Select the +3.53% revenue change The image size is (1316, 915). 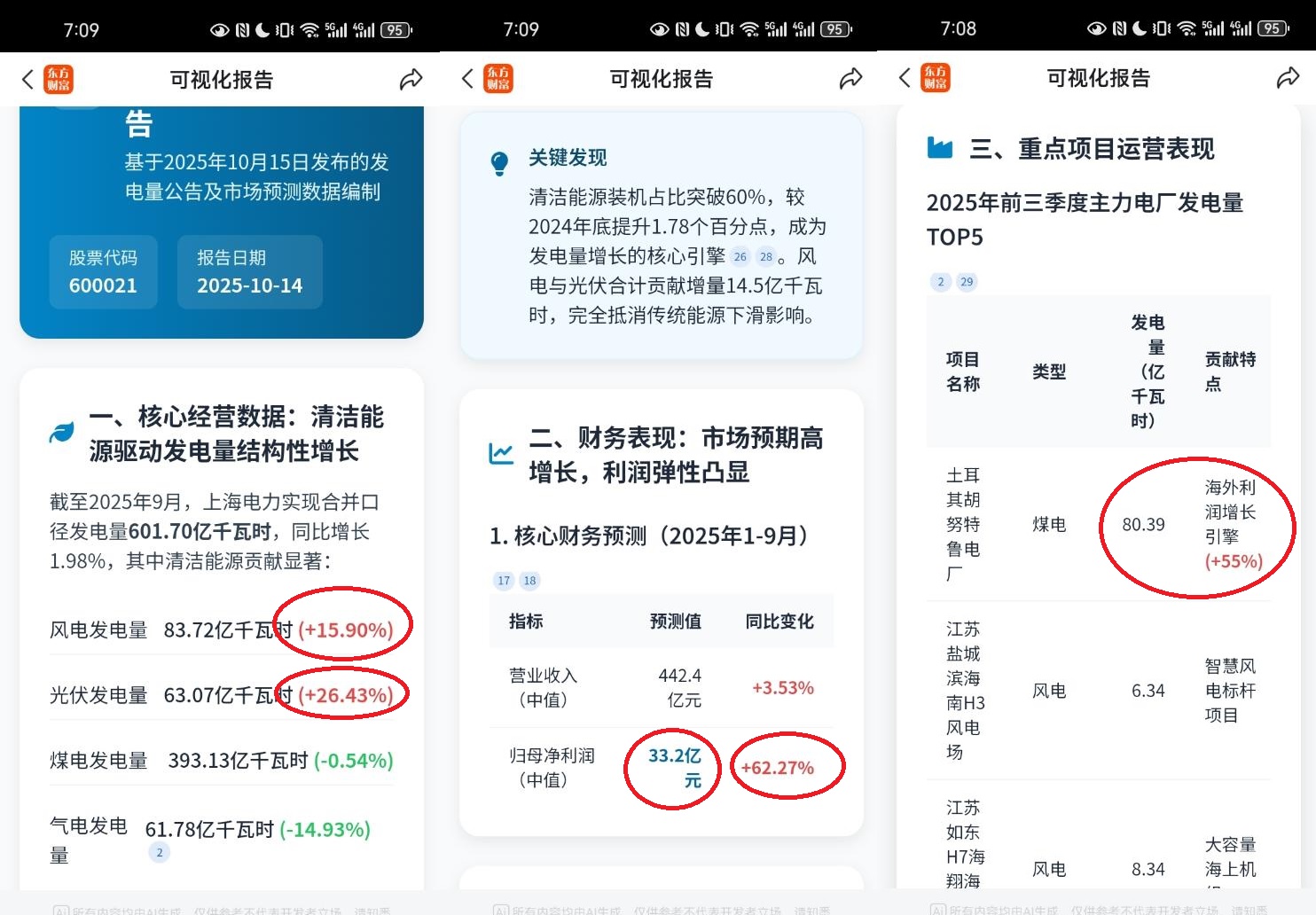[783, 688]
